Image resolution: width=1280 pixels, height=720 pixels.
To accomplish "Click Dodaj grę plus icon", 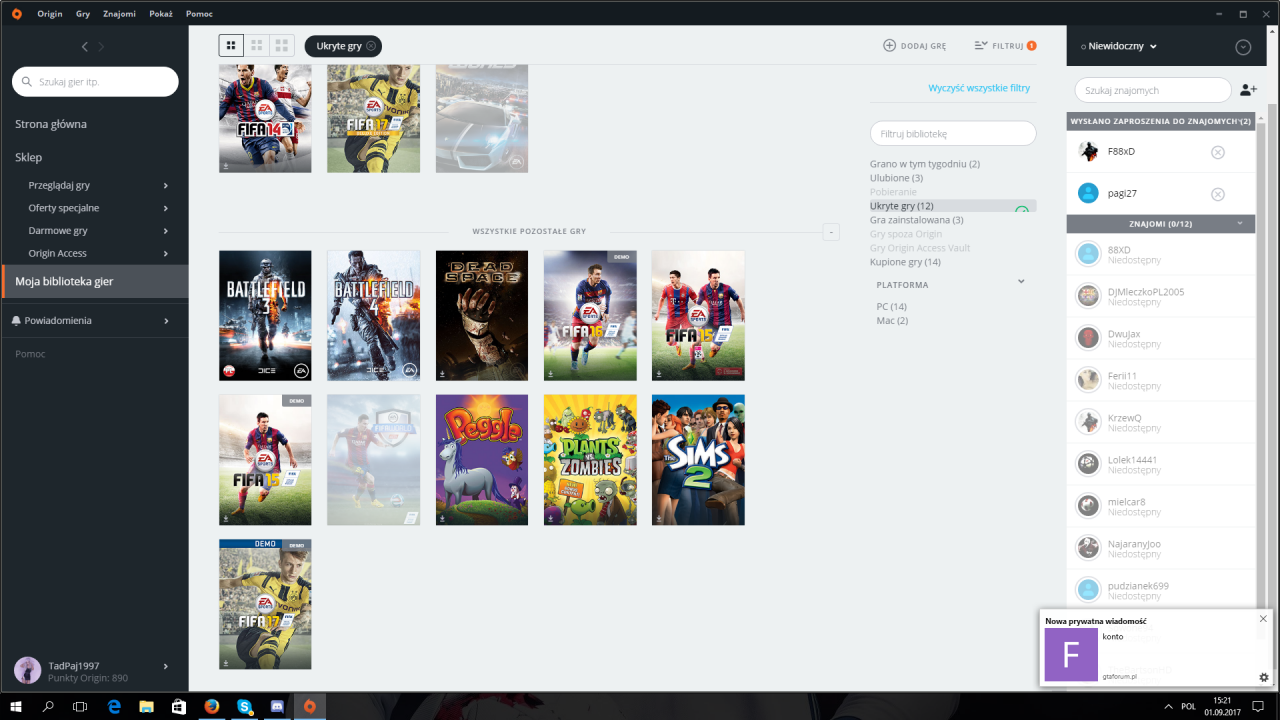I will [x=889, y=46].
